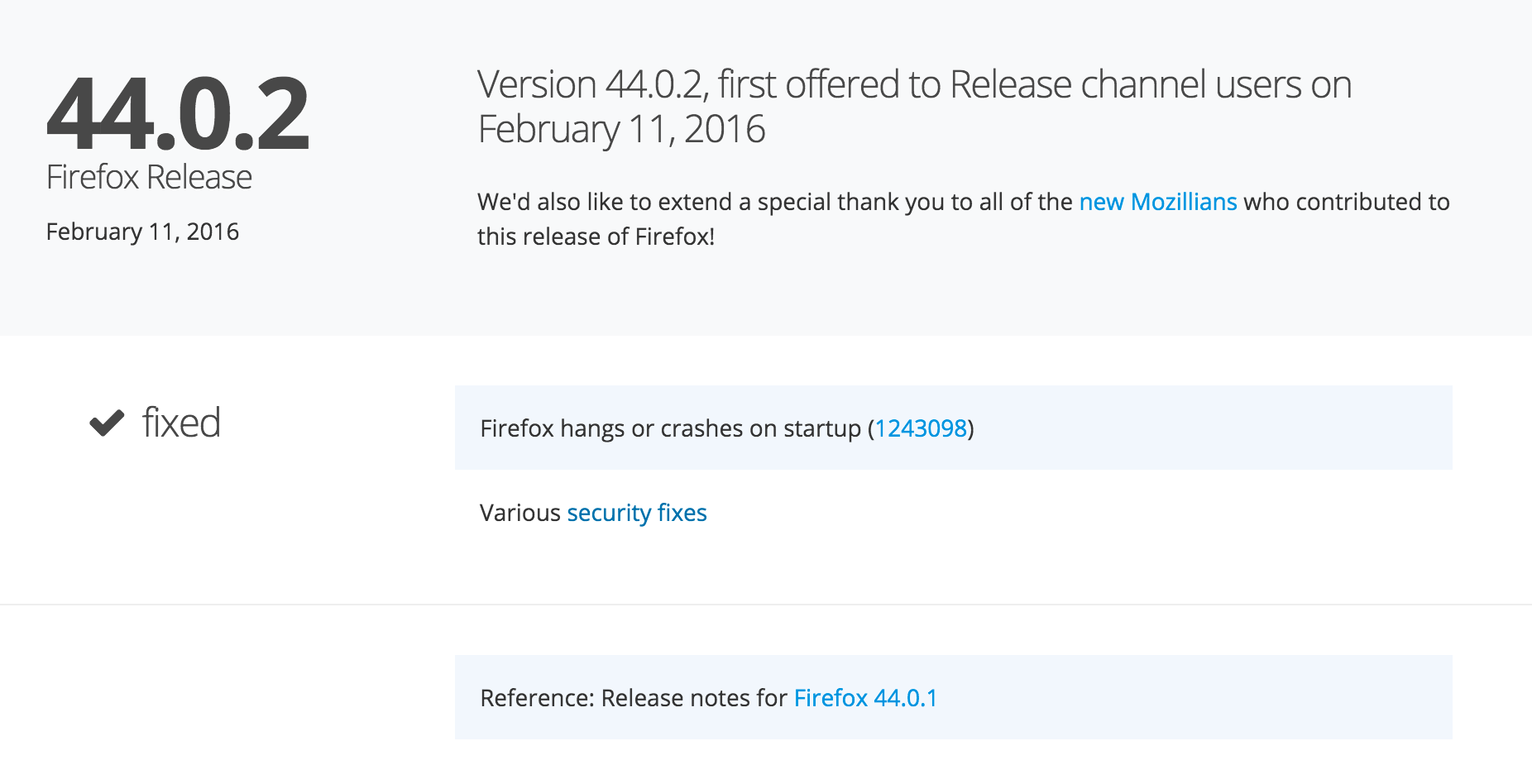Open Firefox 44.0.1 release notes link

point(866,698)
